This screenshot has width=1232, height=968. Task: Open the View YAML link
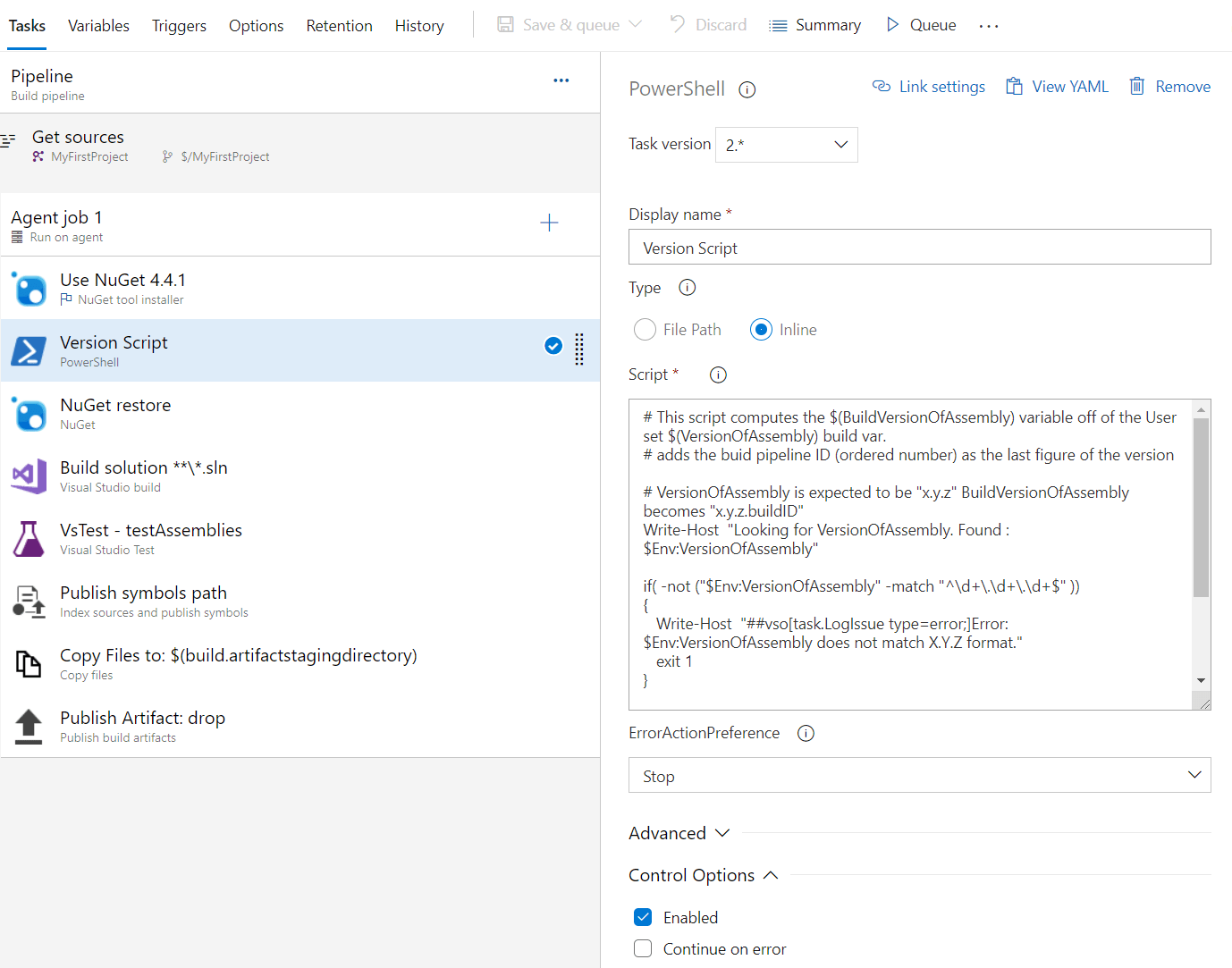tap(1058, 86)
